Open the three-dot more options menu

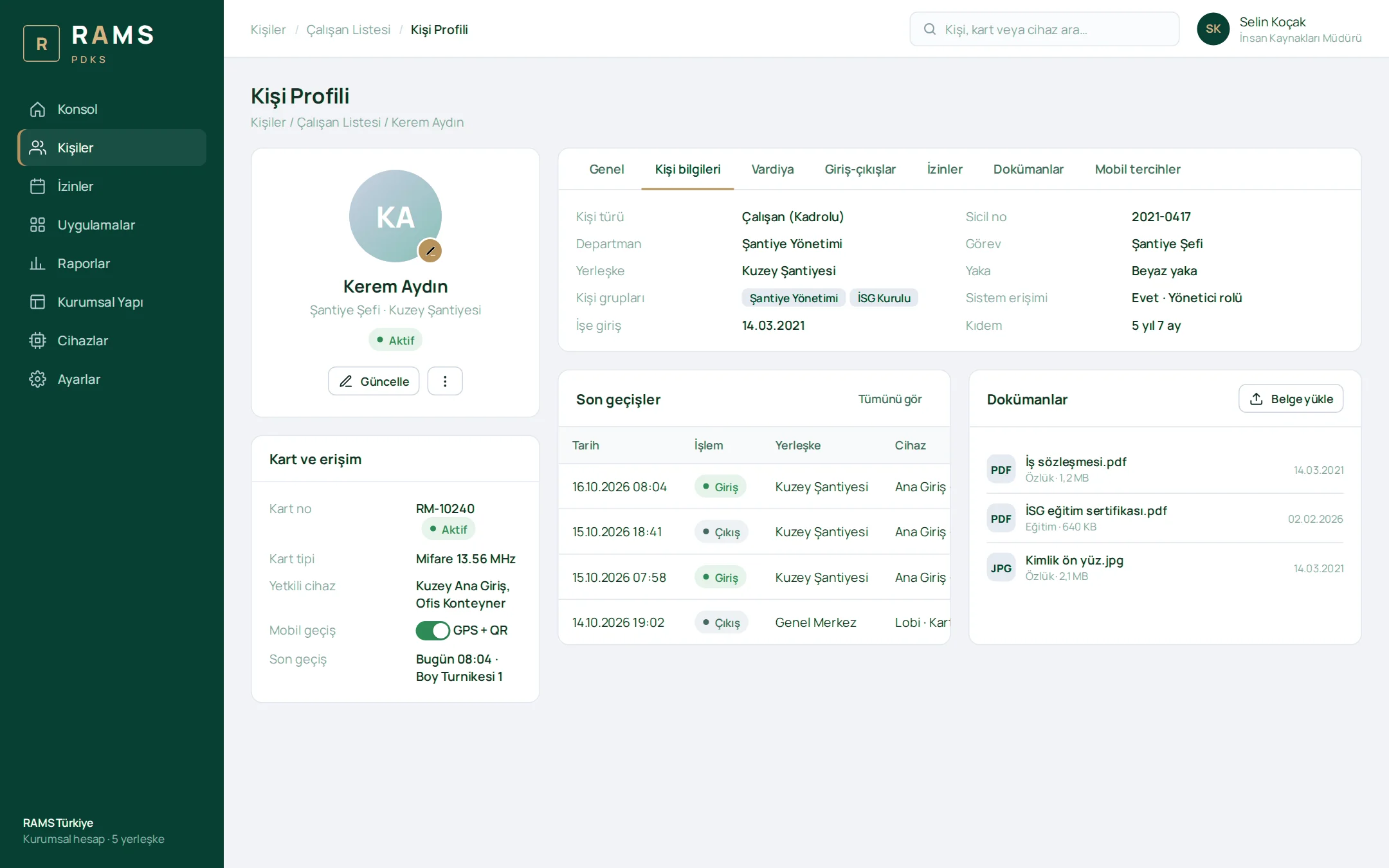[x=445, y=381]
